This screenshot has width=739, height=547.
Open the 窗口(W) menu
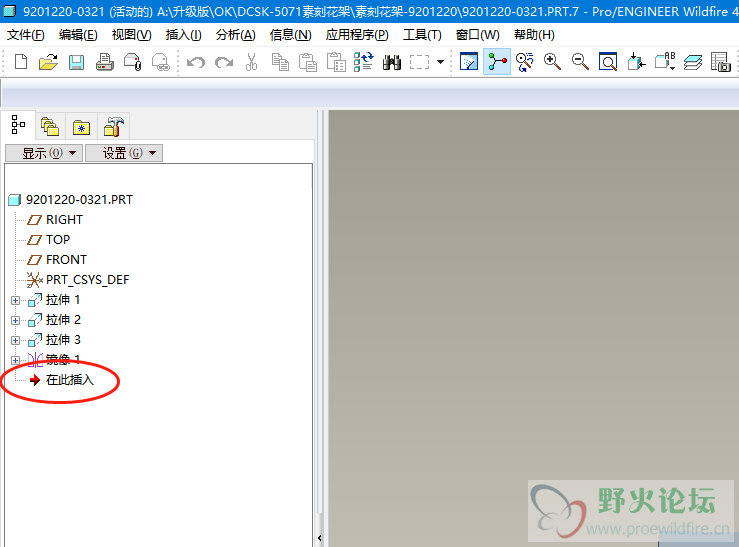coord(478,35)
